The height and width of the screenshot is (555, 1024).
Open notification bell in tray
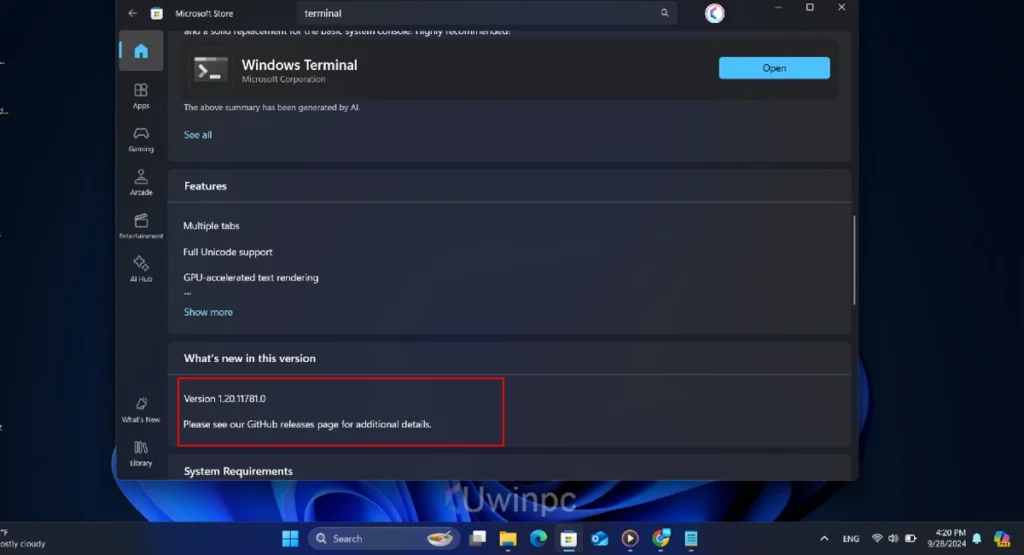977,539
